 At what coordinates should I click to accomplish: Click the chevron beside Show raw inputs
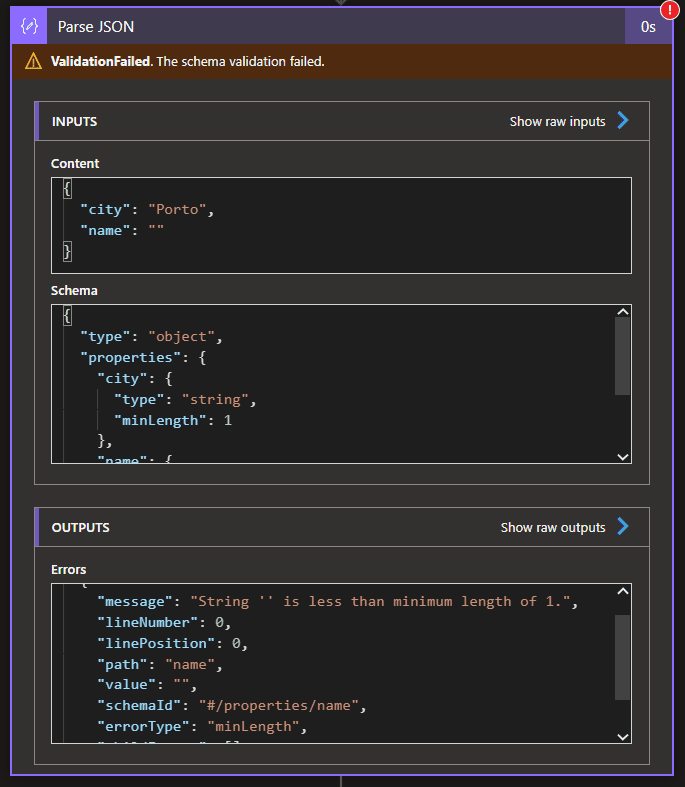pyautogui.click(x=623, y=121)
